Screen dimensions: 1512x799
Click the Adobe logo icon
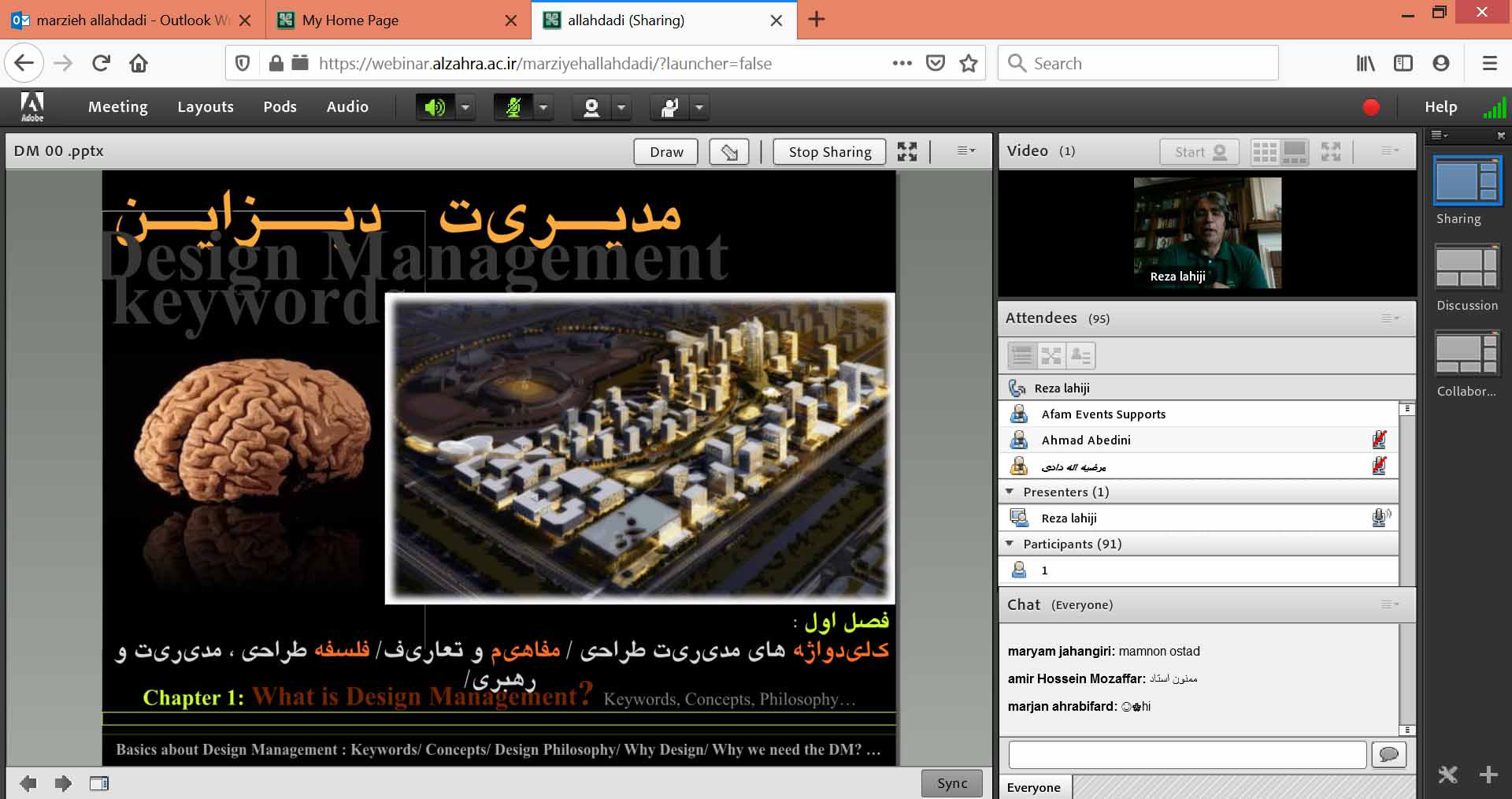[32, 107]
